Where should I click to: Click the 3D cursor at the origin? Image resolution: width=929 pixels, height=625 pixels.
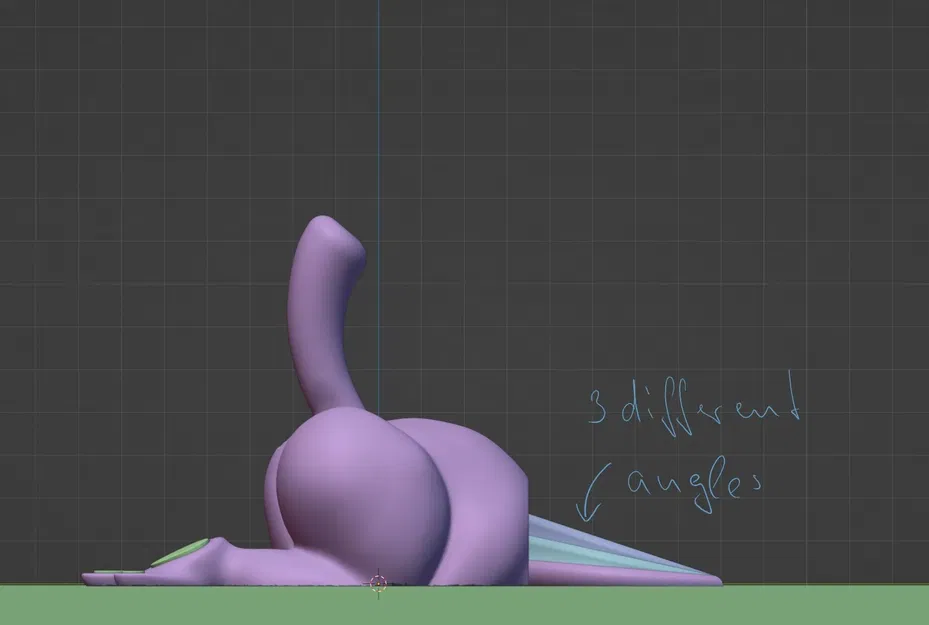pos(378,584)
